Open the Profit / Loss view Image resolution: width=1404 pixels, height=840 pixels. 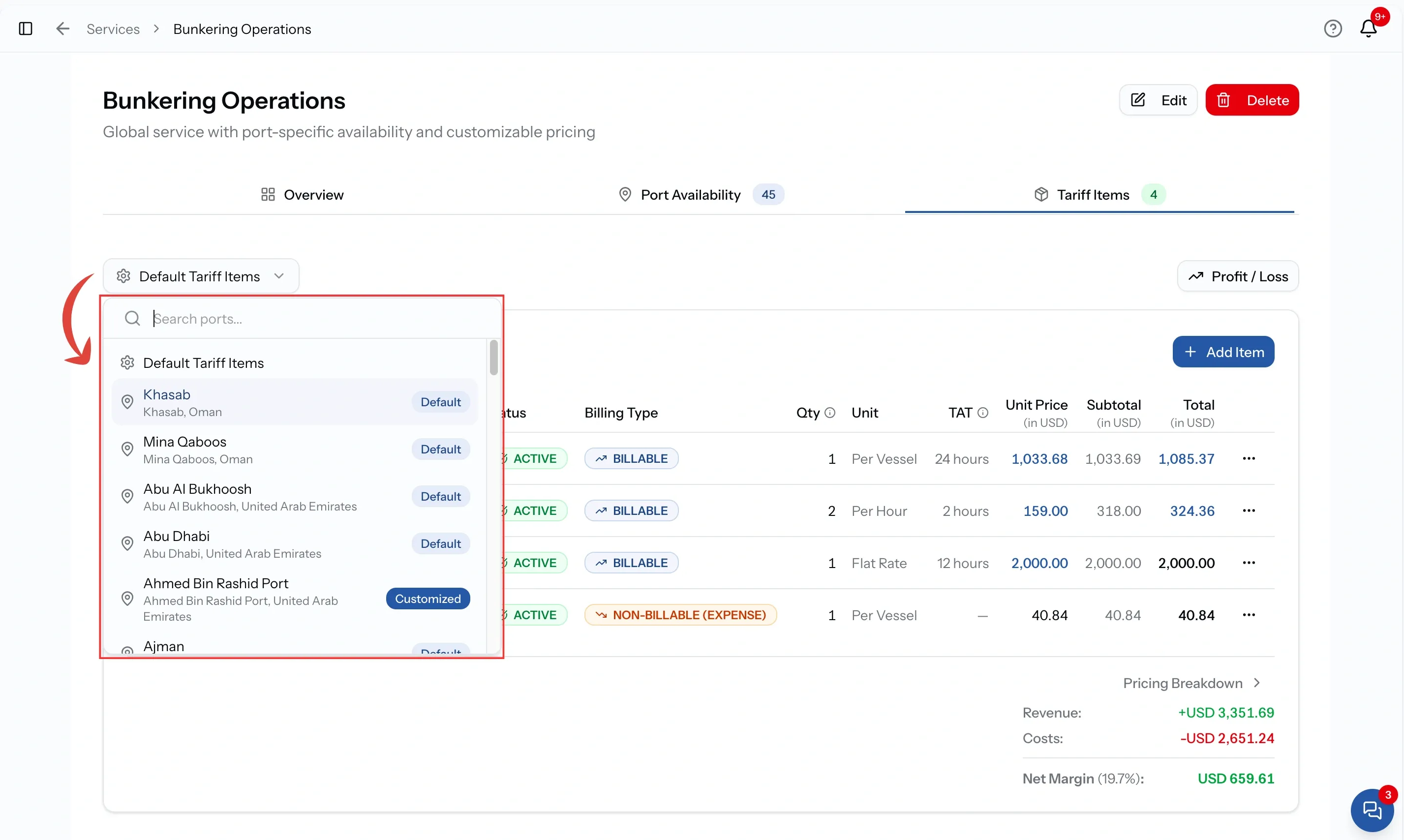pyautogui.click(x=1238, y=276)
